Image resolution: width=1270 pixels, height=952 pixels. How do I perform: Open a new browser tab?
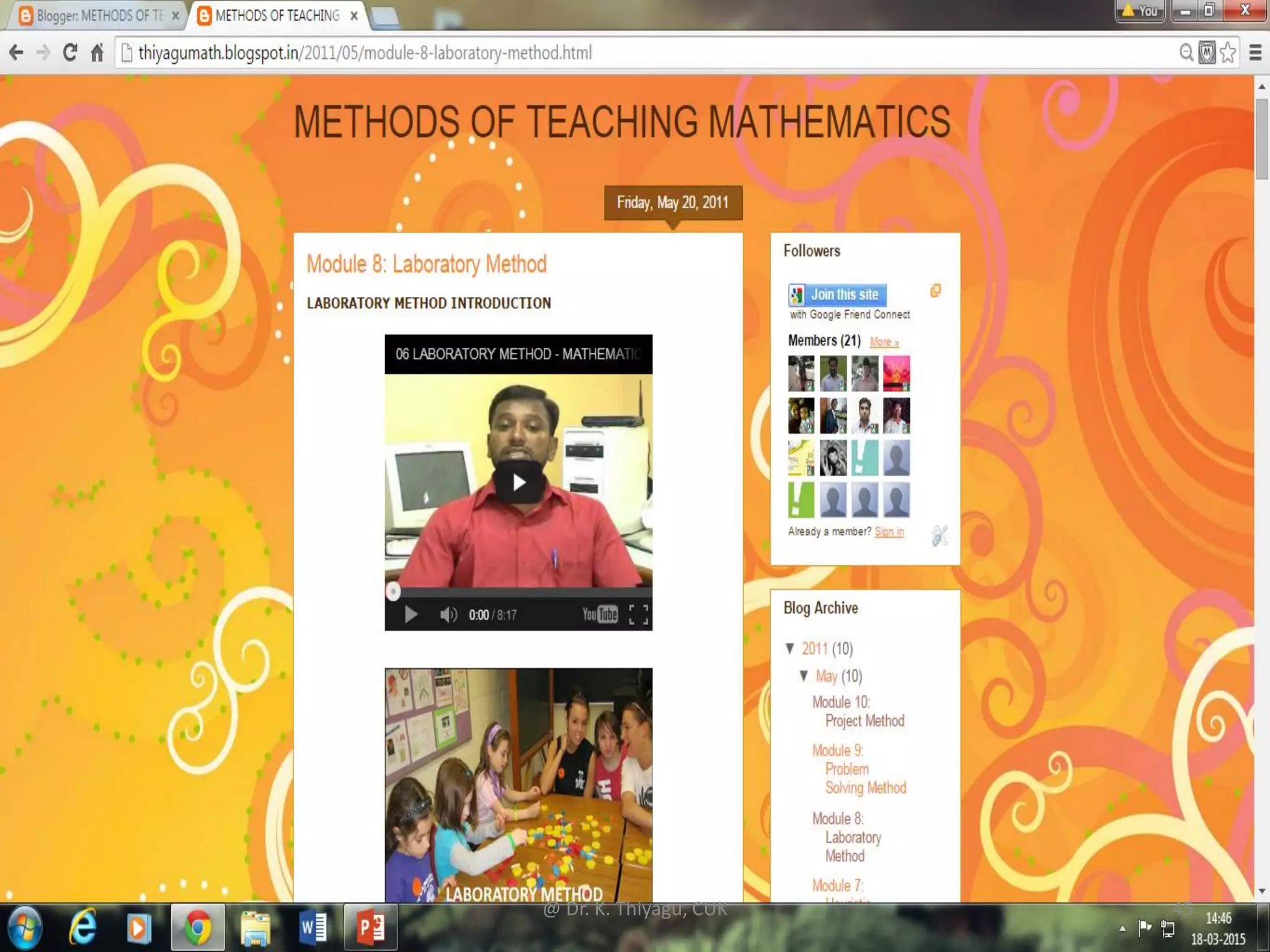[x=385, y=17]
